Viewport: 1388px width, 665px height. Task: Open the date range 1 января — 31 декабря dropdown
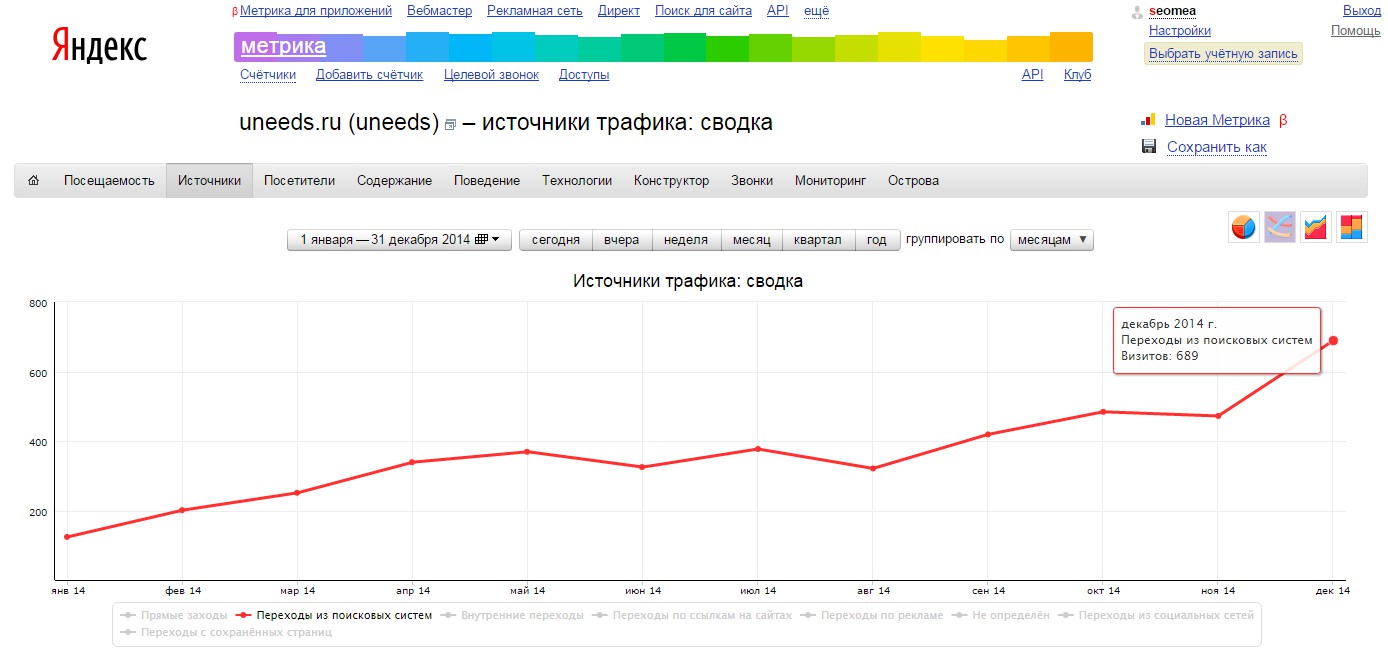click(x=399, y=240)
